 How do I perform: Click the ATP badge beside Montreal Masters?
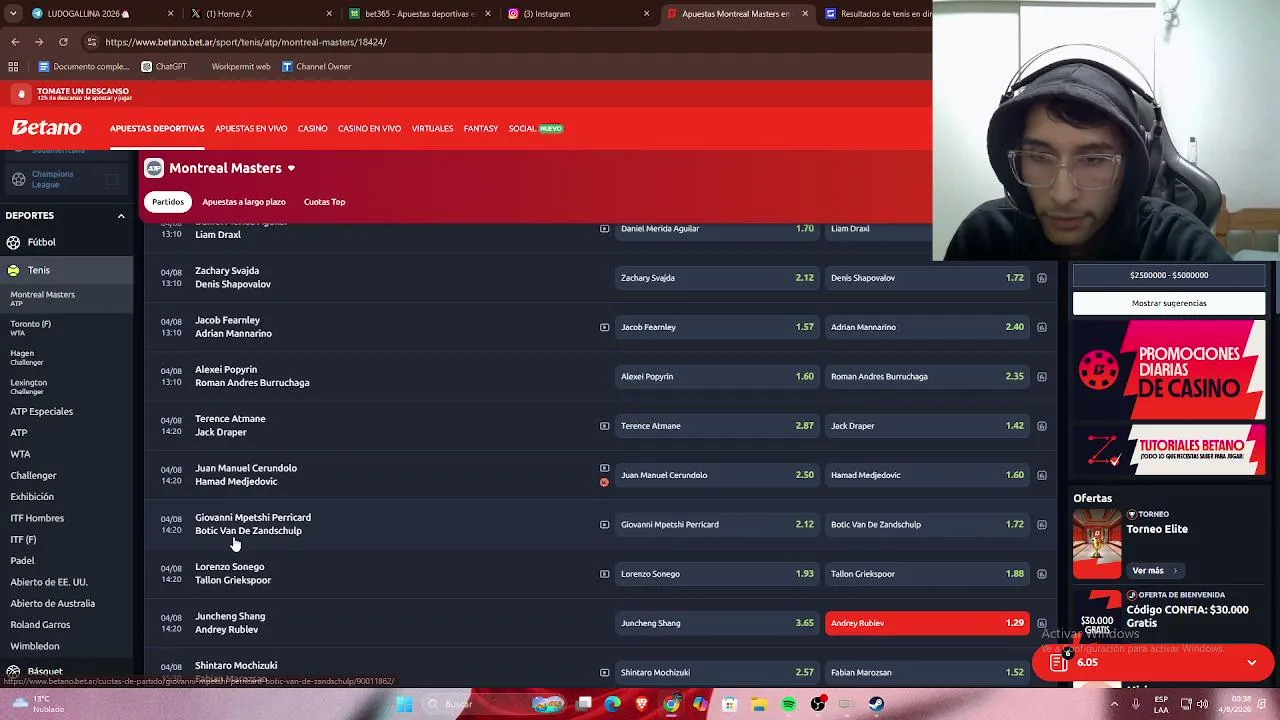click(x=154, y=168)
